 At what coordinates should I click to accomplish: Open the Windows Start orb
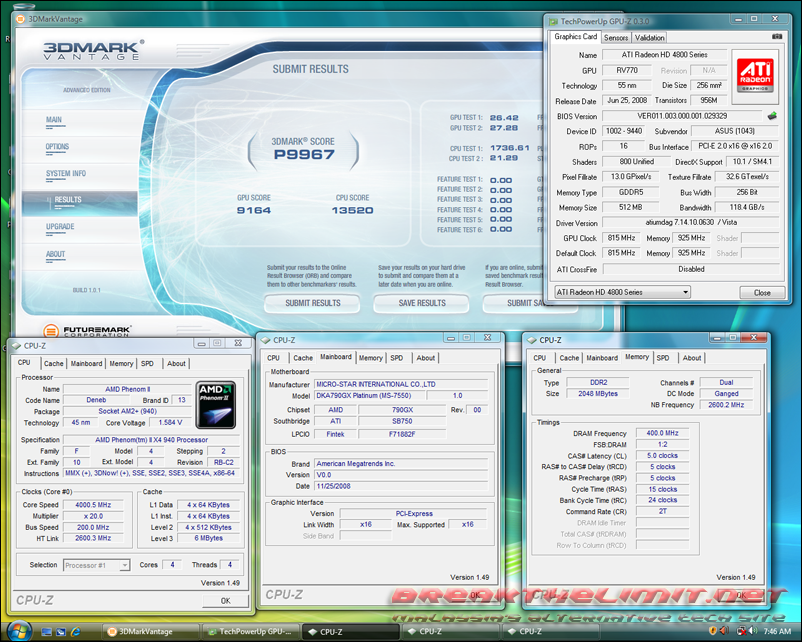point(19,631)
